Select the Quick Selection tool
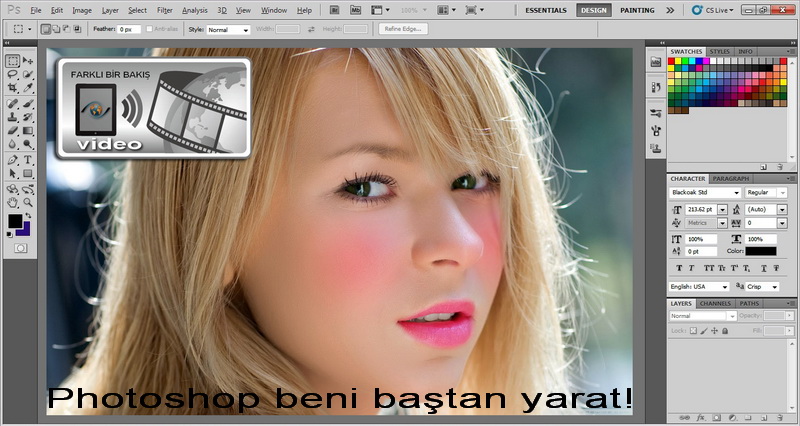The width and height of the screenshot is (800, 426). tap(28, 74)
